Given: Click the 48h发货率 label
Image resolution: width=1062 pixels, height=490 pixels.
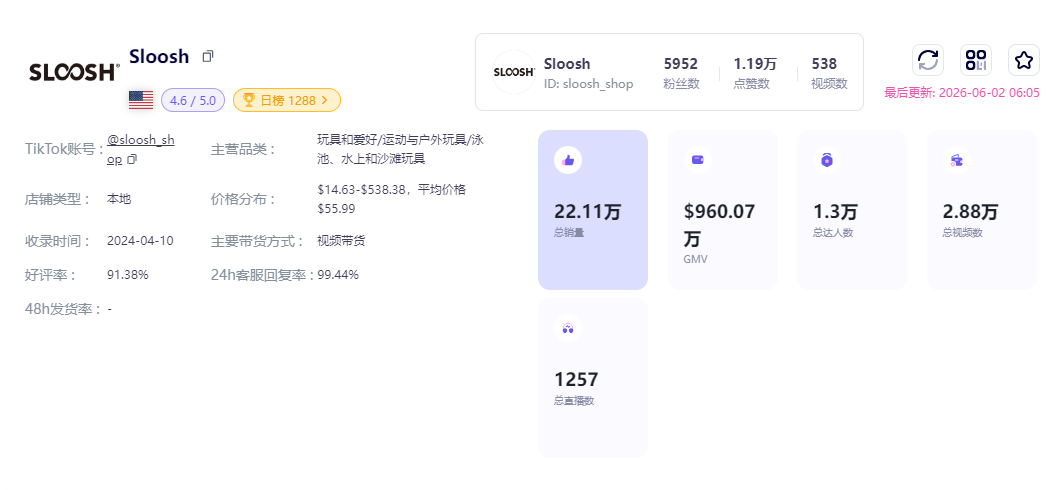Looking at the screenshot, I should [63, 310].
